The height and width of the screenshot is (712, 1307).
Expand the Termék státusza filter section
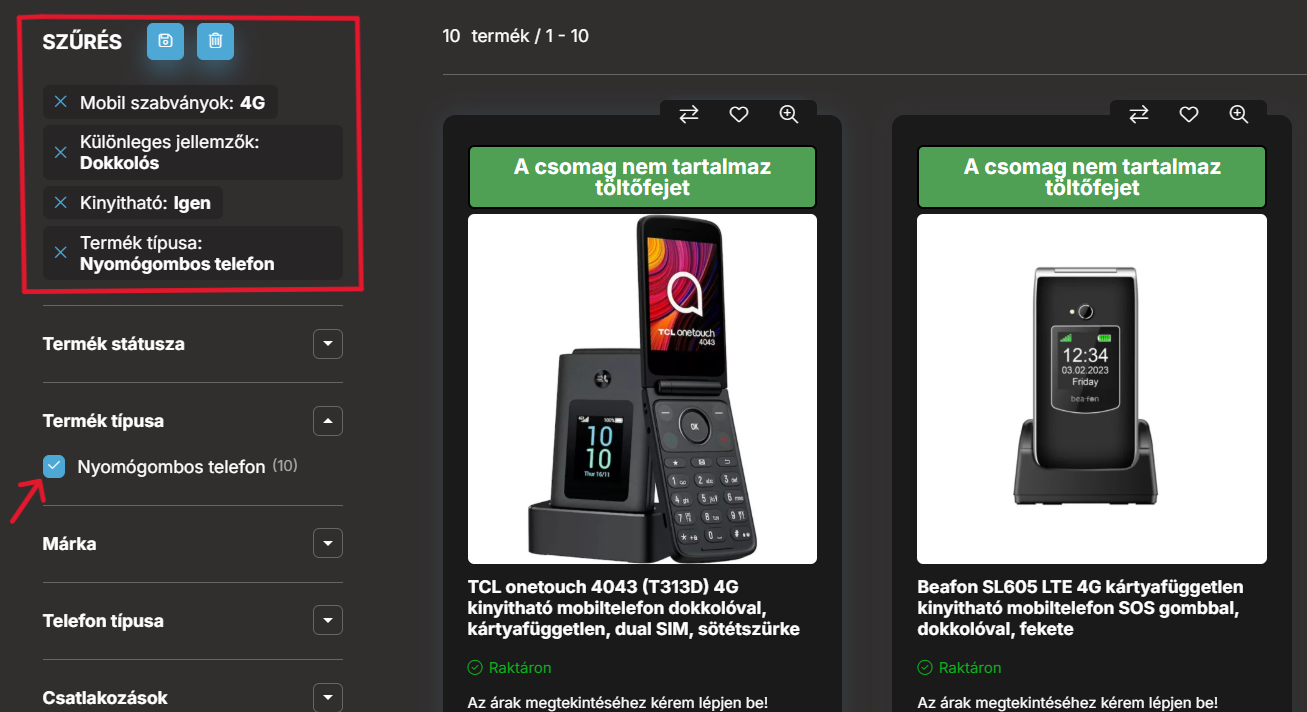click(x=328, y=344)
